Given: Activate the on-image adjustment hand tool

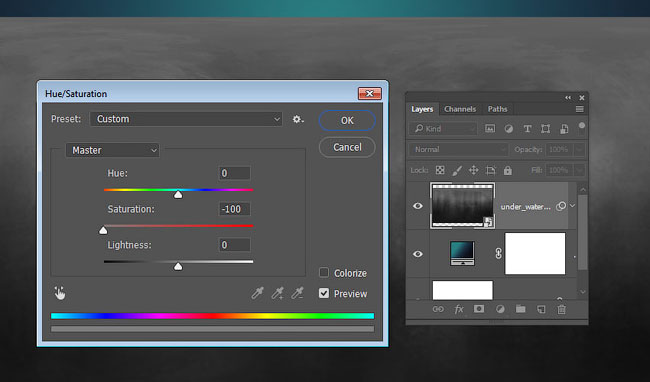Looking at the screenshot, I should point(60,293).
